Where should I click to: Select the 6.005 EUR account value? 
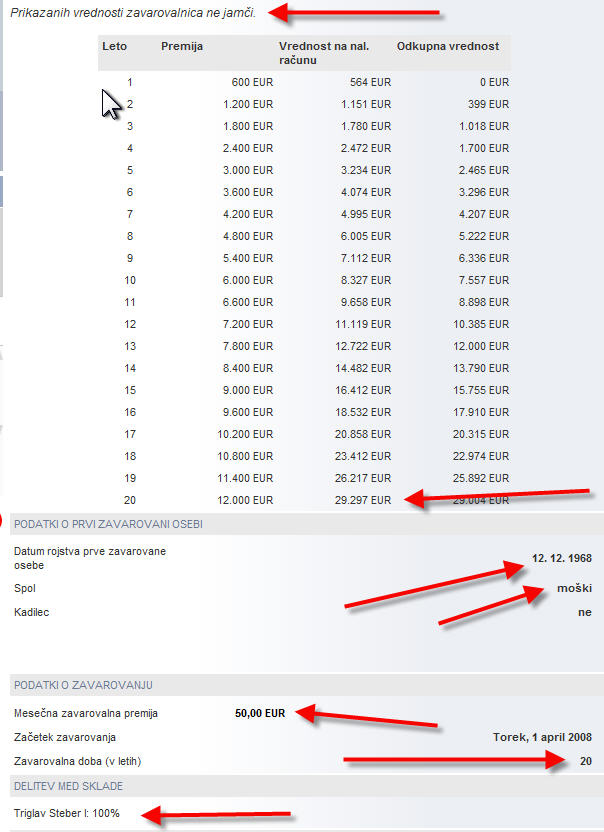coord(366,237)
